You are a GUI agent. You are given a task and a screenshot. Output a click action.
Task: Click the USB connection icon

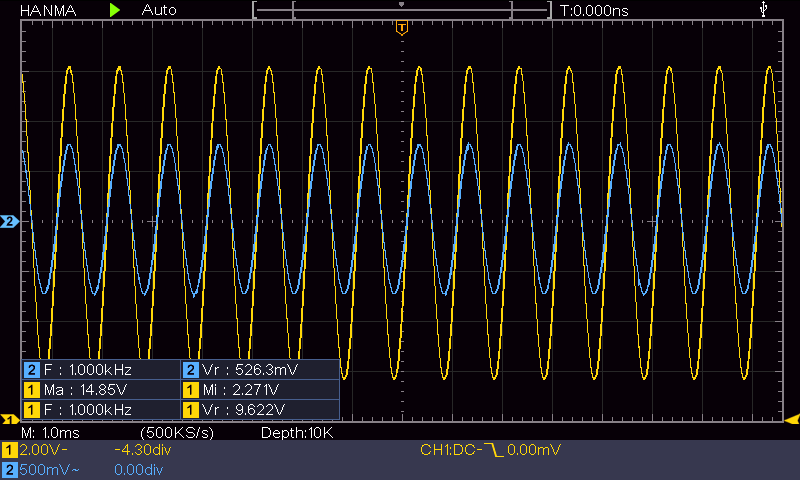click(765, 9)
